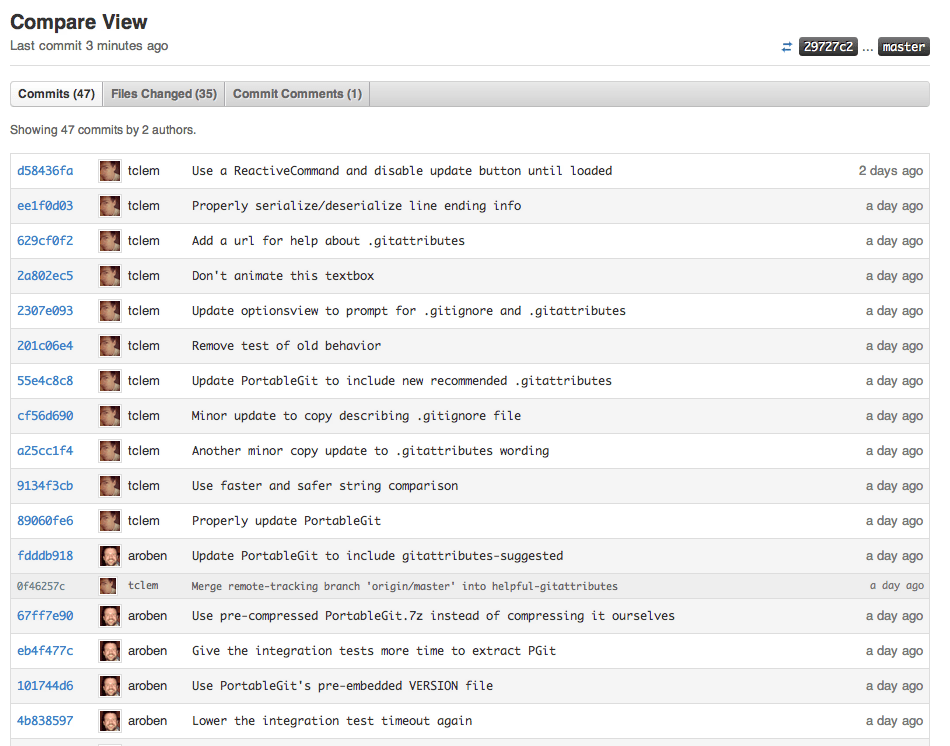Select the Commits (47) tab
This screenshot has width=950, height=746.
[56, 94]
